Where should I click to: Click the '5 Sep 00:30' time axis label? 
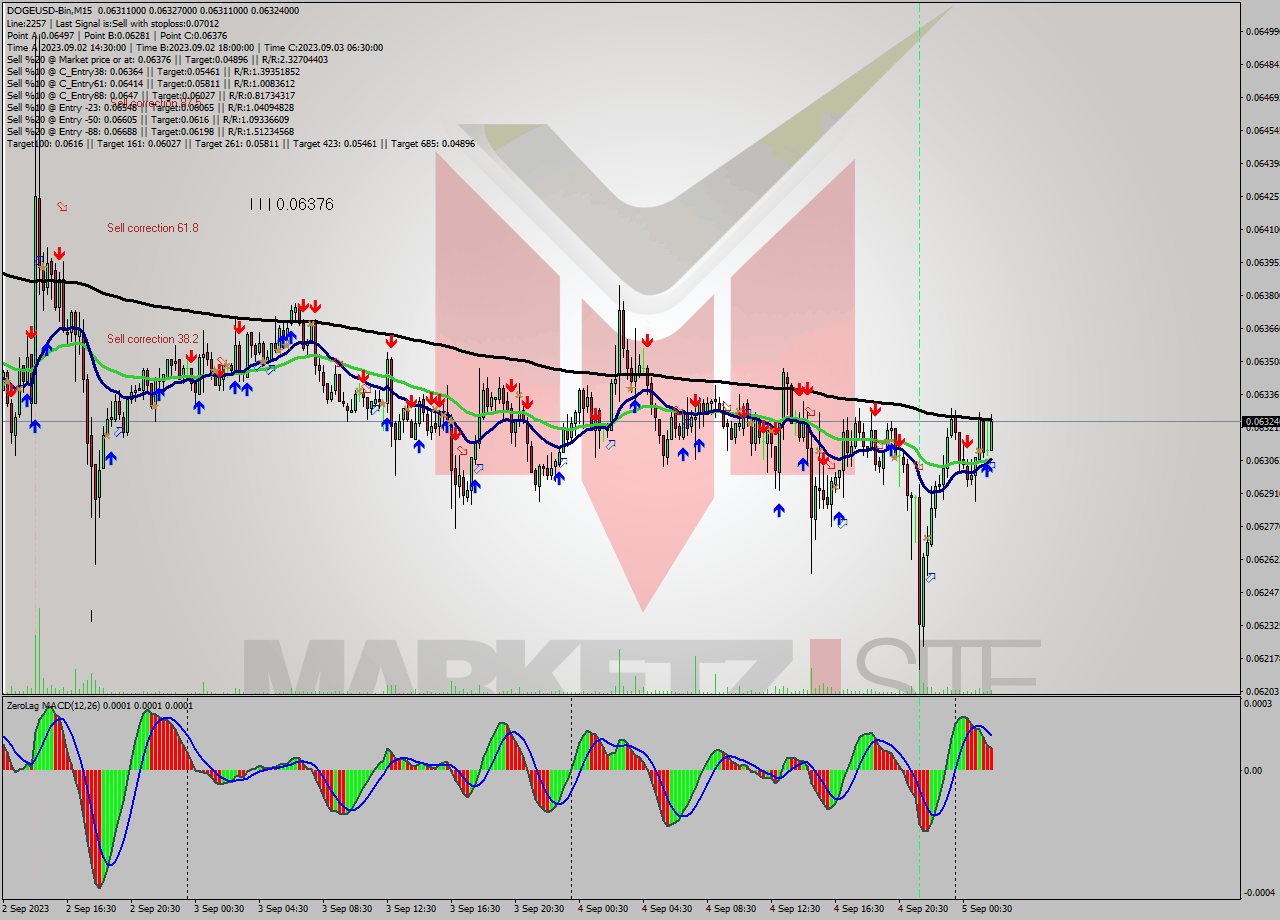987,909
